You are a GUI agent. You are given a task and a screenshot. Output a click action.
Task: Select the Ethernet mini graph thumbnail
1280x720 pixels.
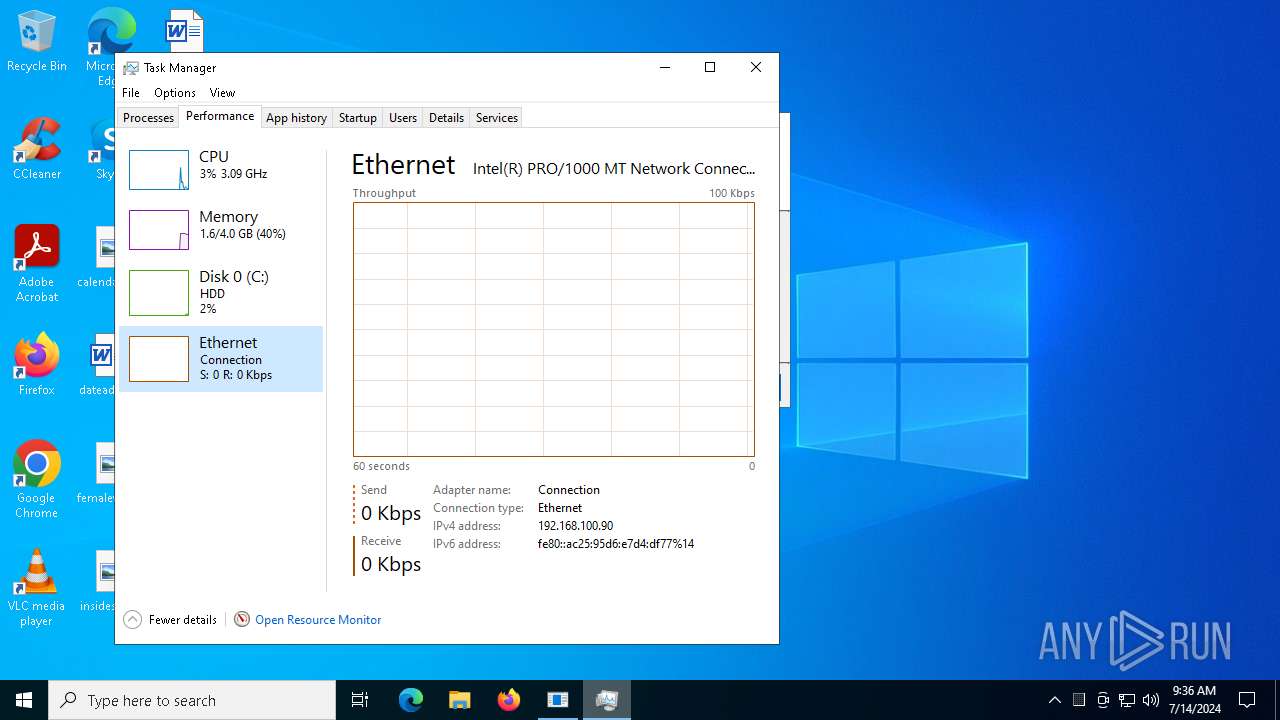pos(159,359)
